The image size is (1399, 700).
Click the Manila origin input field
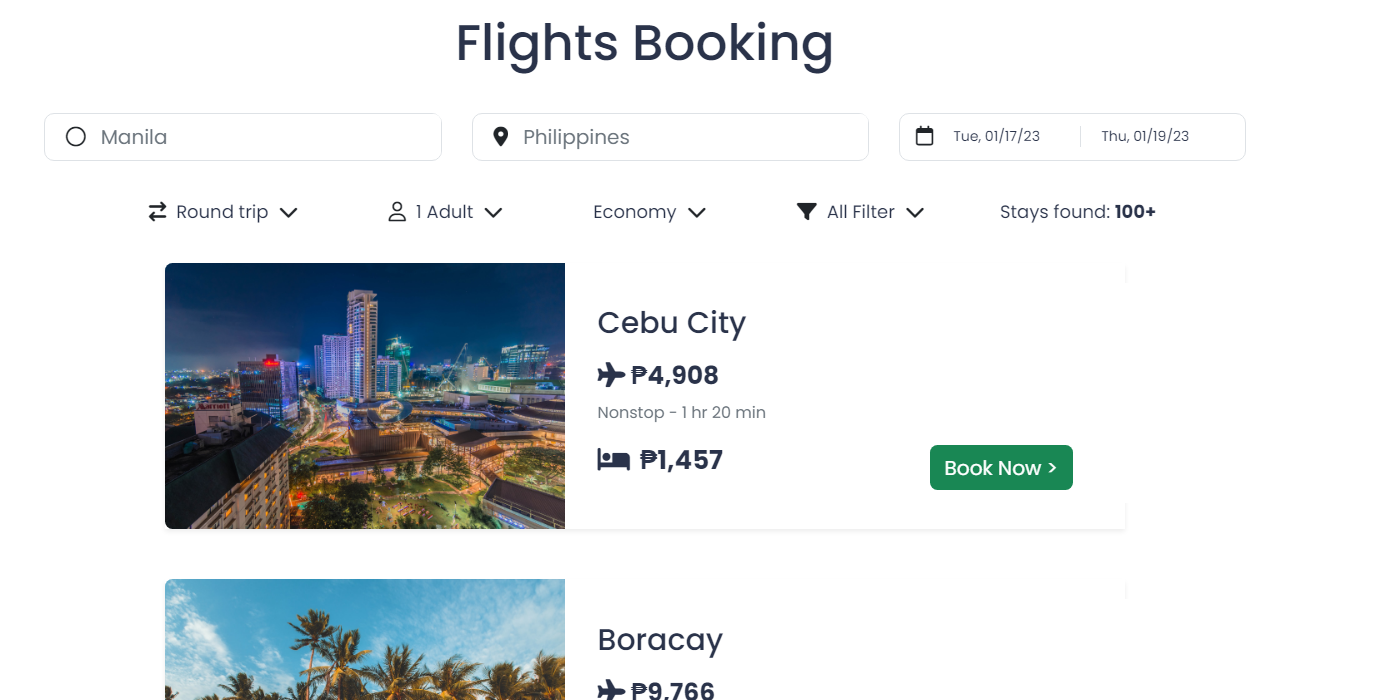[260, 137]
